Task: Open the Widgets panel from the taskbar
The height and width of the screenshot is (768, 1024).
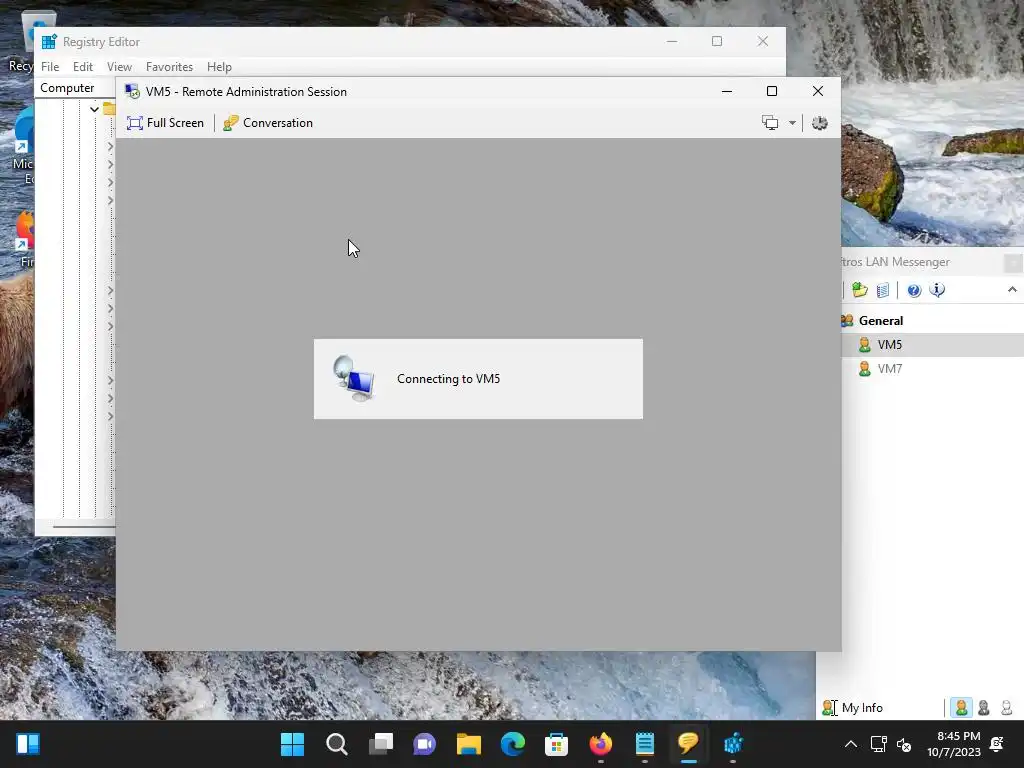Action: [x=28, y=744]
